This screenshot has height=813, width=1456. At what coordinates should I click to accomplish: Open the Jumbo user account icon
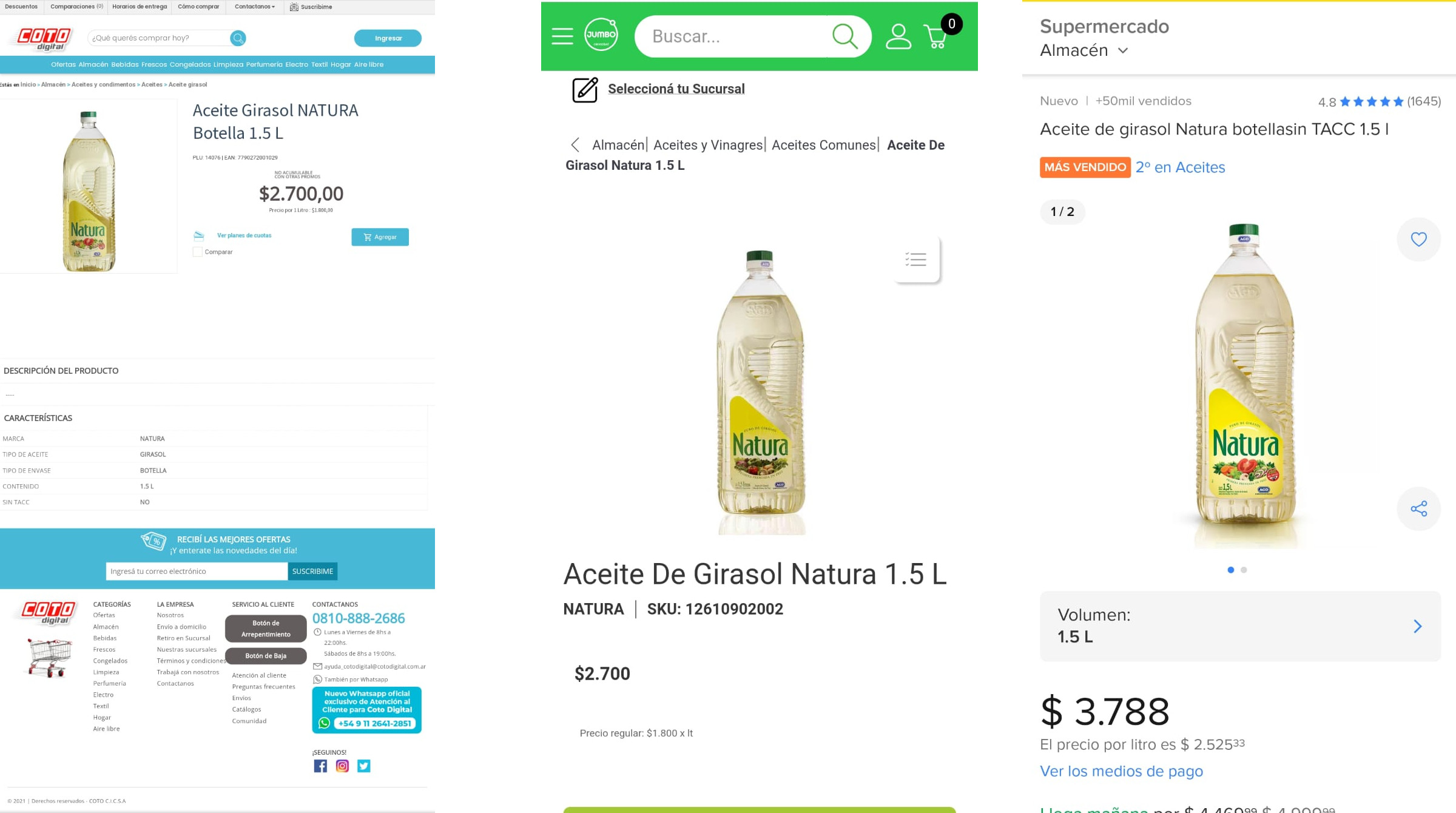898,36
